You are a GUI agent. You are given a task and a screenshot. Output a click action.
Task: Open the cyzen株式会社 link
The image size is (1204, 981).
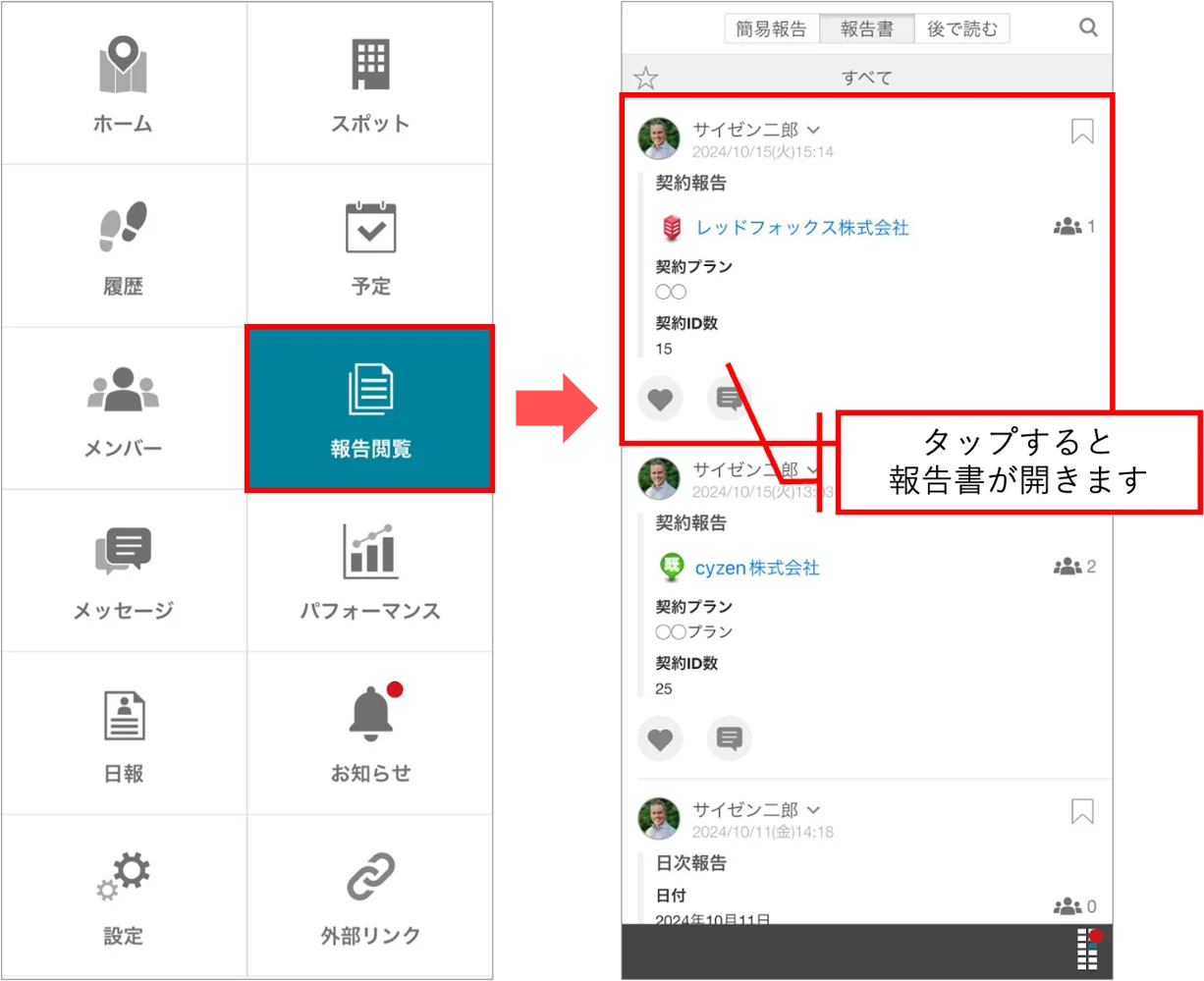coord(757,568)
